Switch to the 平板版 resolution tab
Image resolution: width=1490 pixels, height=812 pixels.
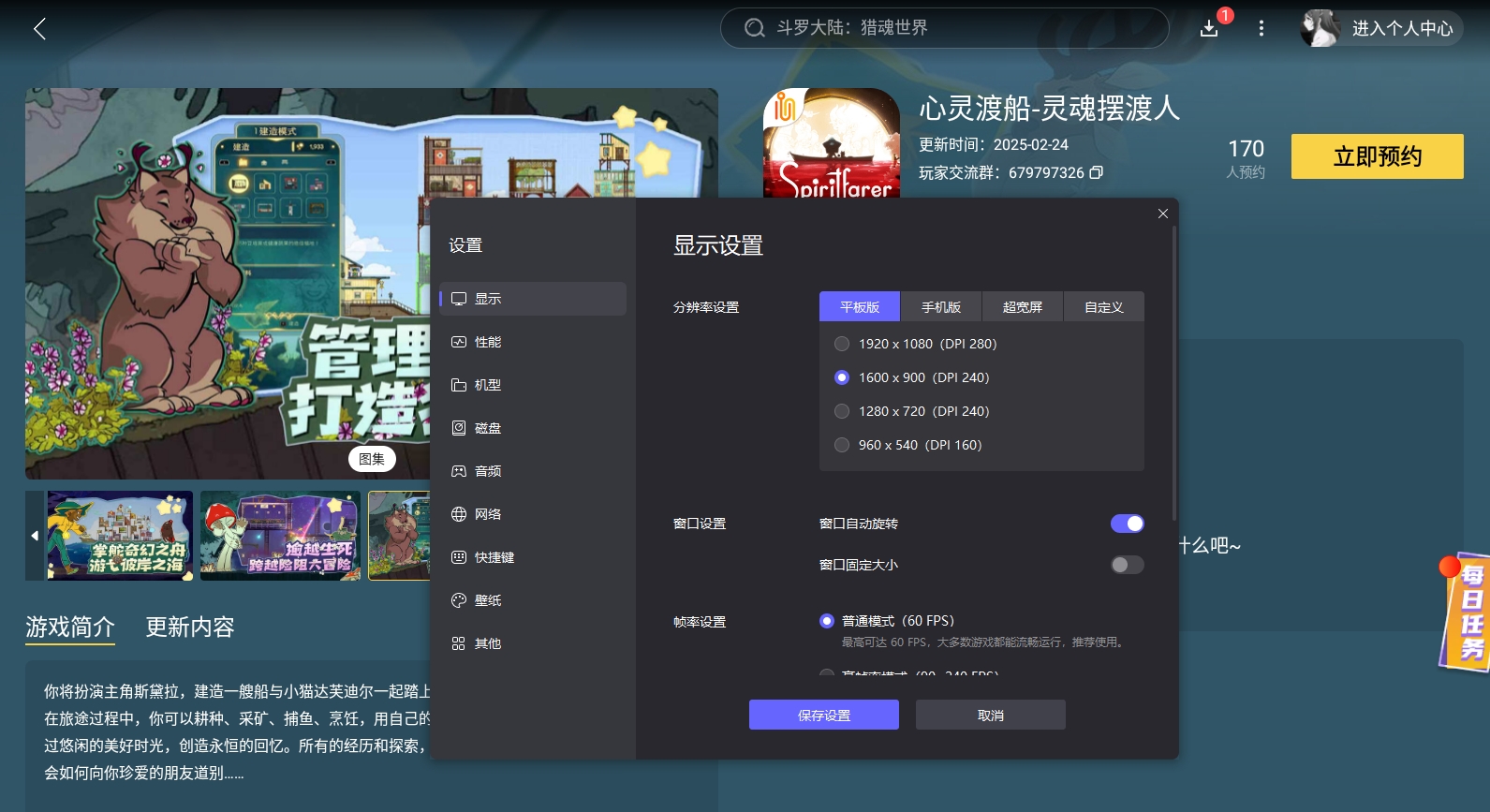tap(860, 307)
